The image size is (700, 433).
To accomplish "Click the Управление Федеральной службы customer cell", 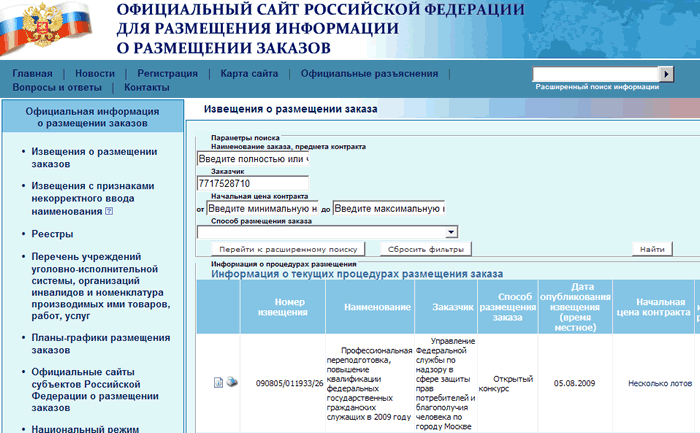I will pyautogui.click(x=446, y=383).
